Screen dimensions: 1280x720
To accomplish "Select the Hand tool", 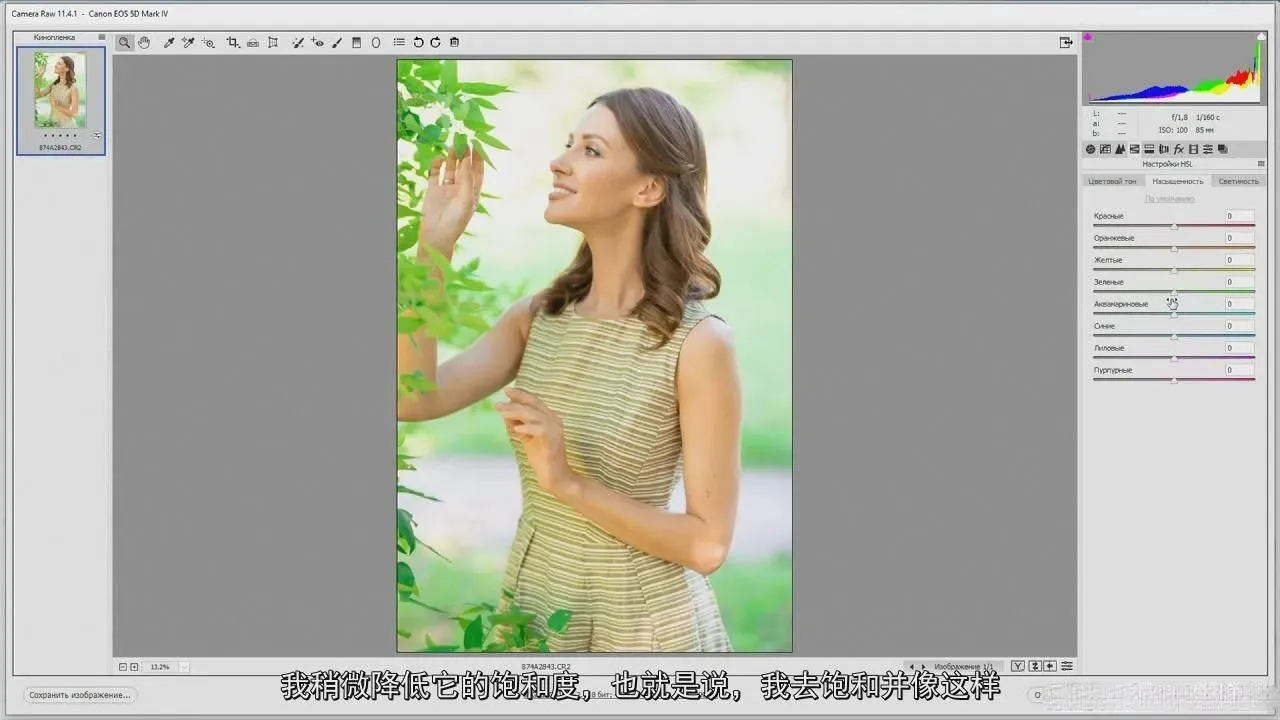I will coord(144,43).
